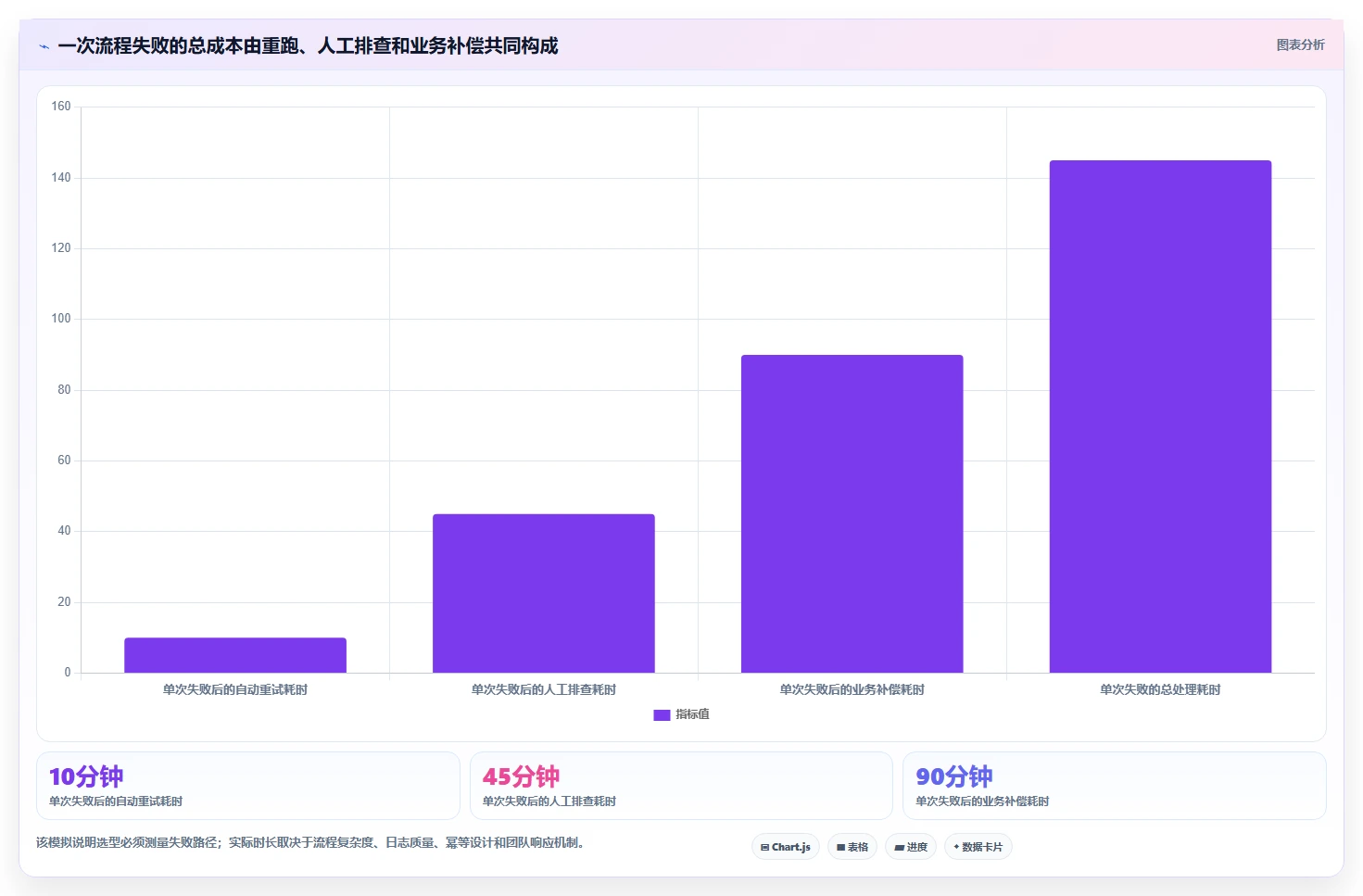Select the 单次失败后的自动重试耗时 bar
This screenshot has height=896, width=1363.
(x=235, y=655)
